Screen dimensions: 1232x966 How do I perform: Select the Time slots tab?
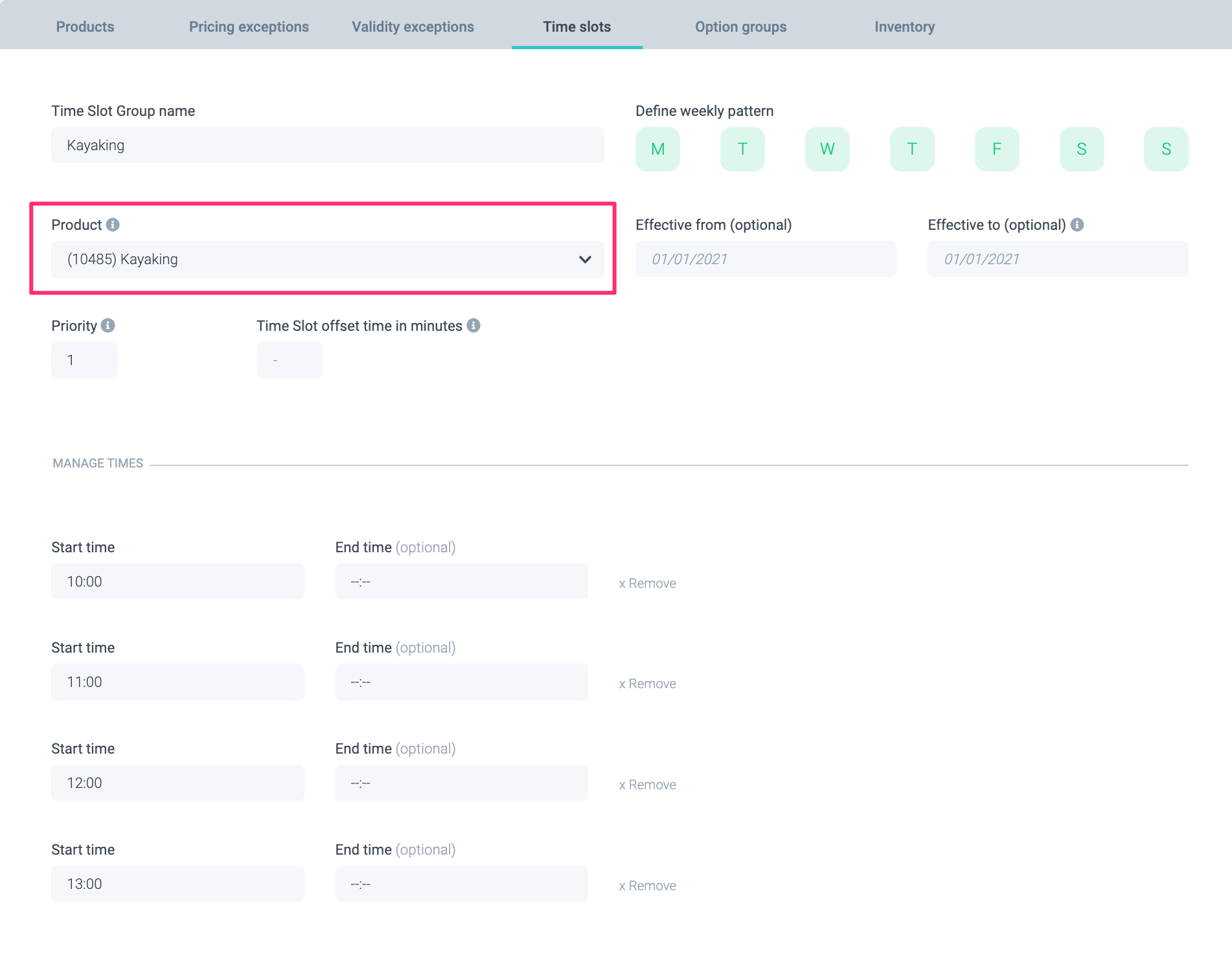pyautogui.click(x=577, y=27)
